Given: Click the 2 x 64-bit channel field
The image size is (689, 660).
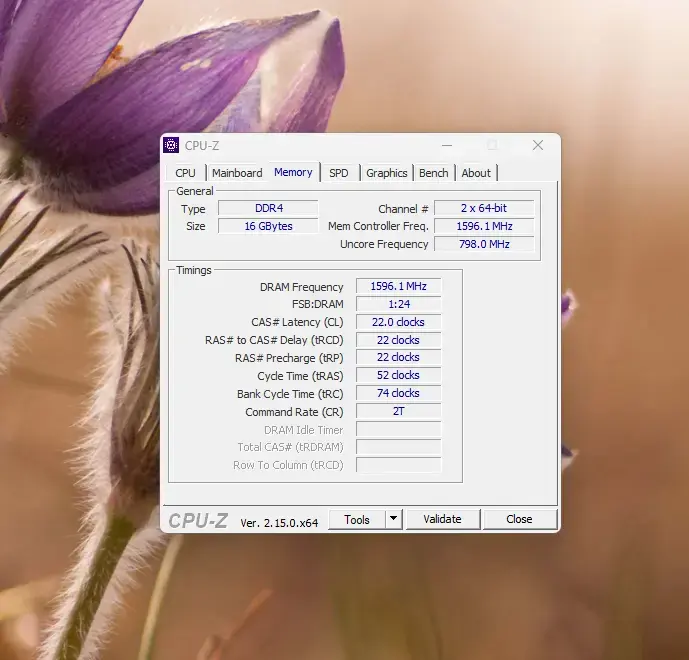Looking at the screenshot, I should [x=484, y=208].
